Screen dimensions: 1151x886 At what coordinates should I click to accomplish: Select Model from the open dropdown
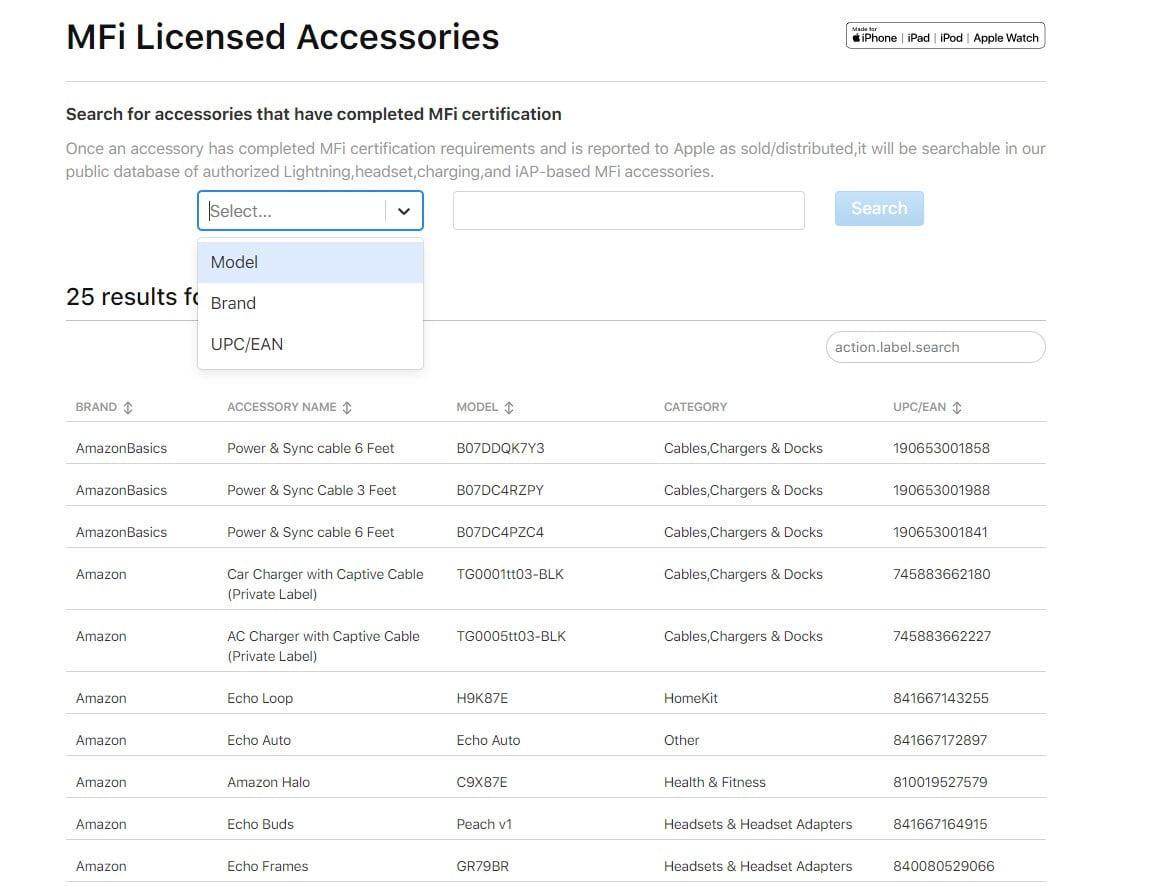(233, 262)
